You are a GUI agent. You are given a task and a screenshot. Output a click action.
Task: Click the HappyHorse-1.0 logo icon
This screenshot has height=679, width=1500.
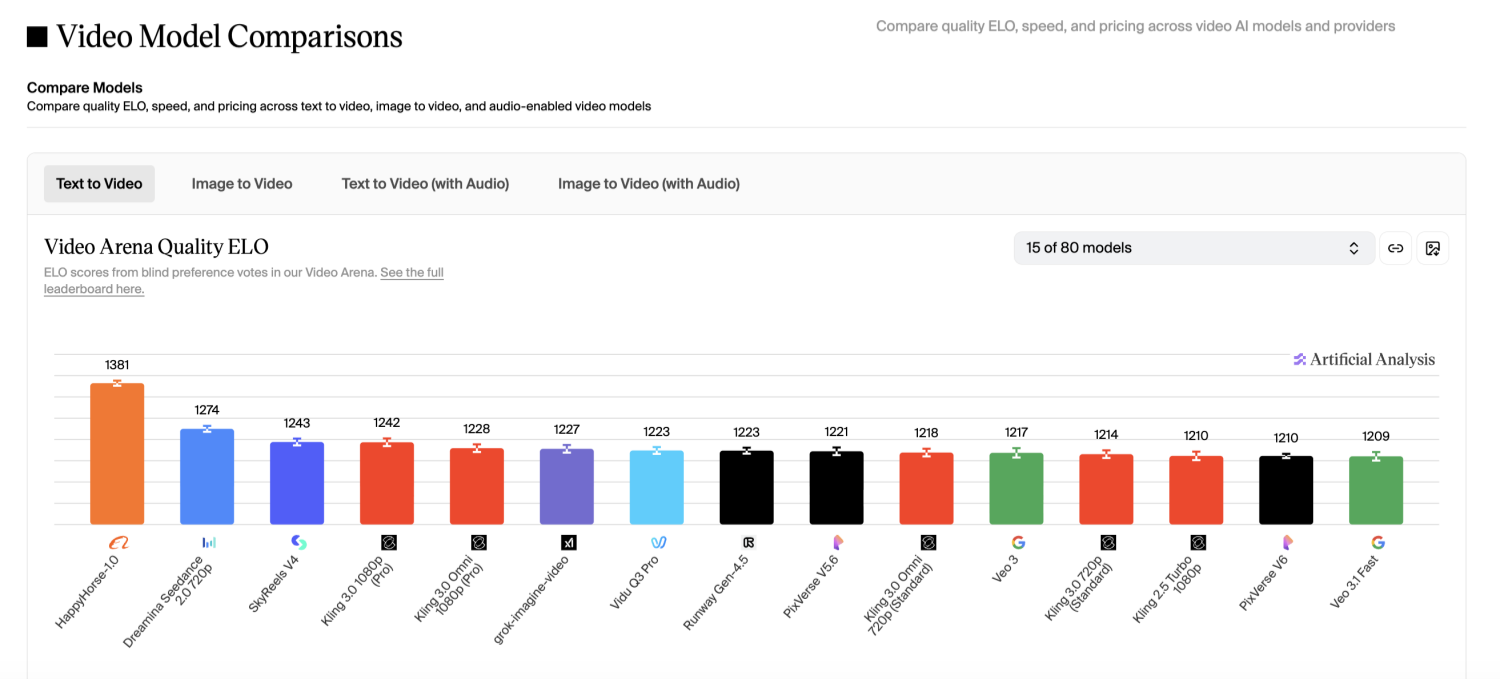[118, 542]
